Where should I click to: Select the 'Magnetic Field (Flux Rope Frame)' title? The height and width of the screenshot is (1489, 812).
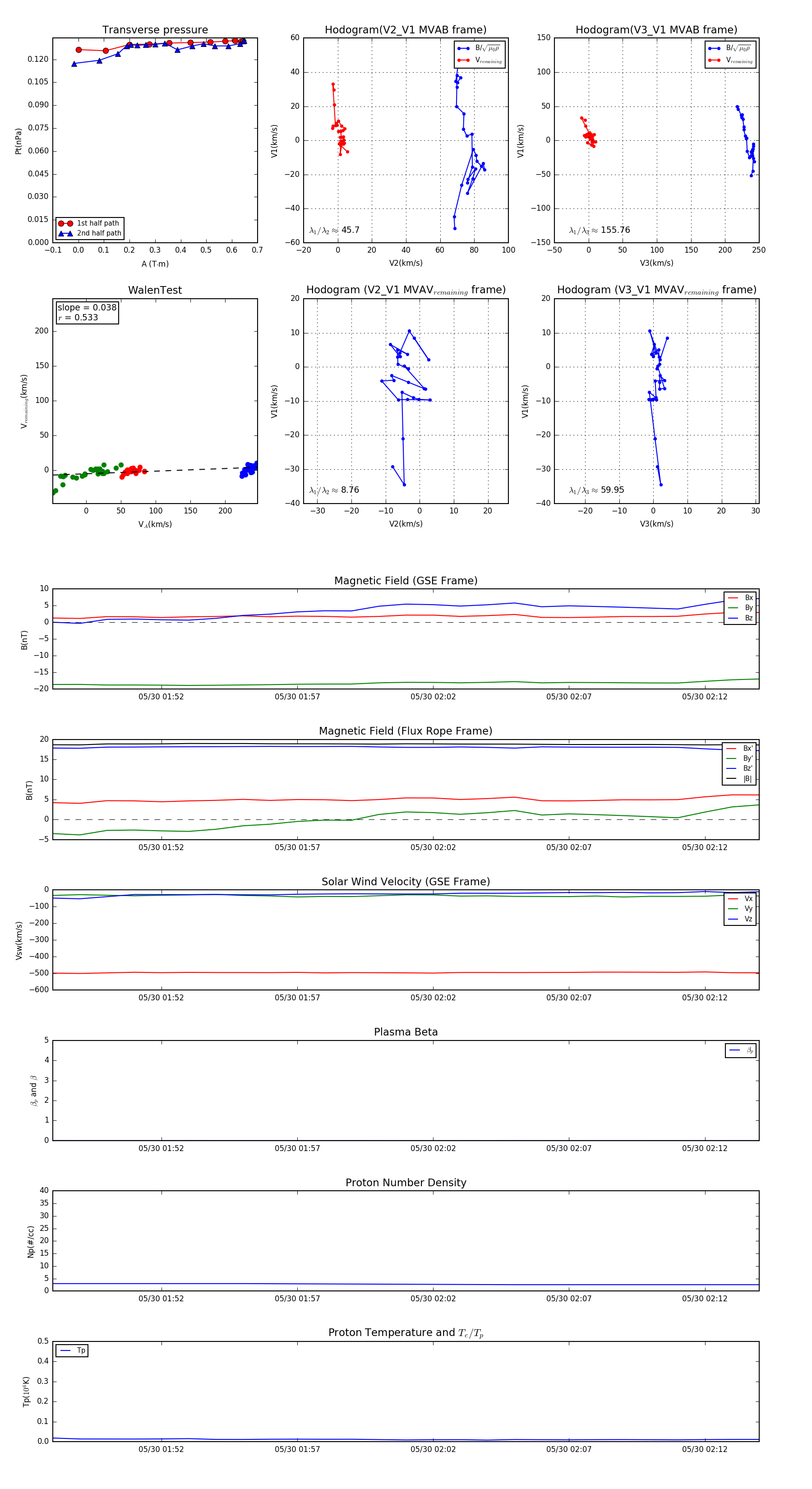click(x=406, y=731)
